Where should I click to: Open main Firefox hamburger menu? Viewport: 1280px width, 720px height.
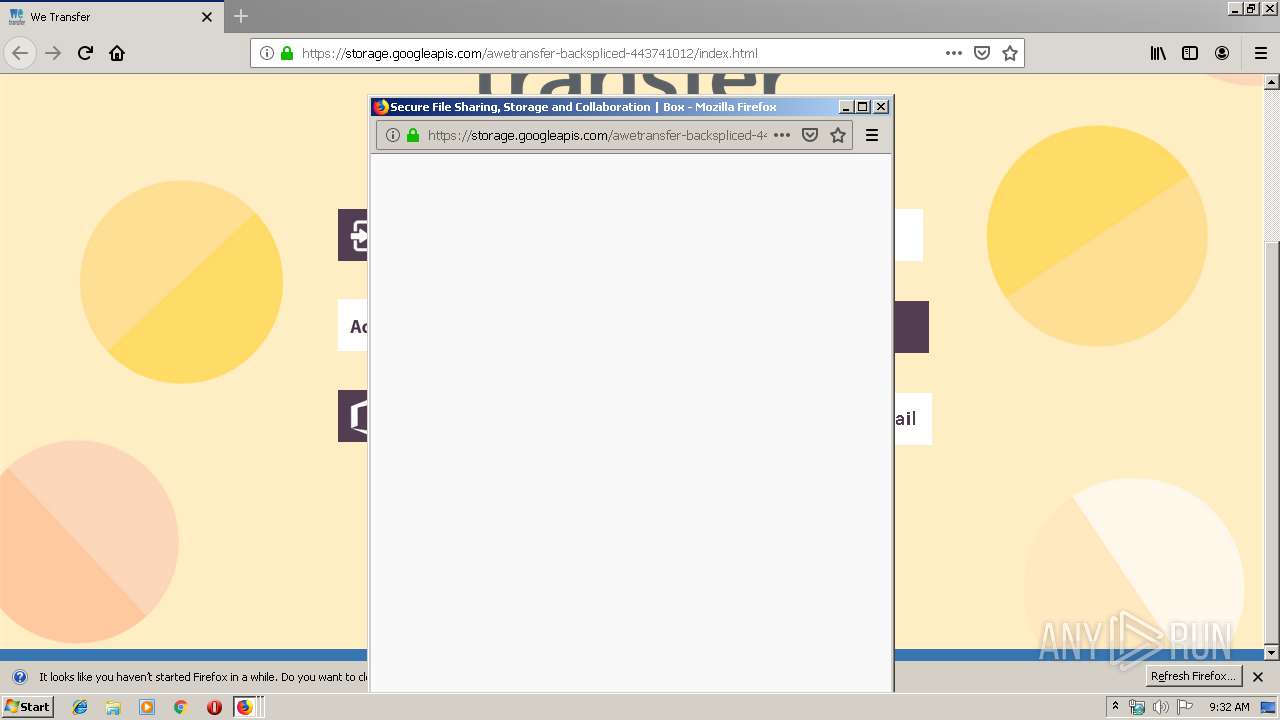click(x=1260, y=53)
